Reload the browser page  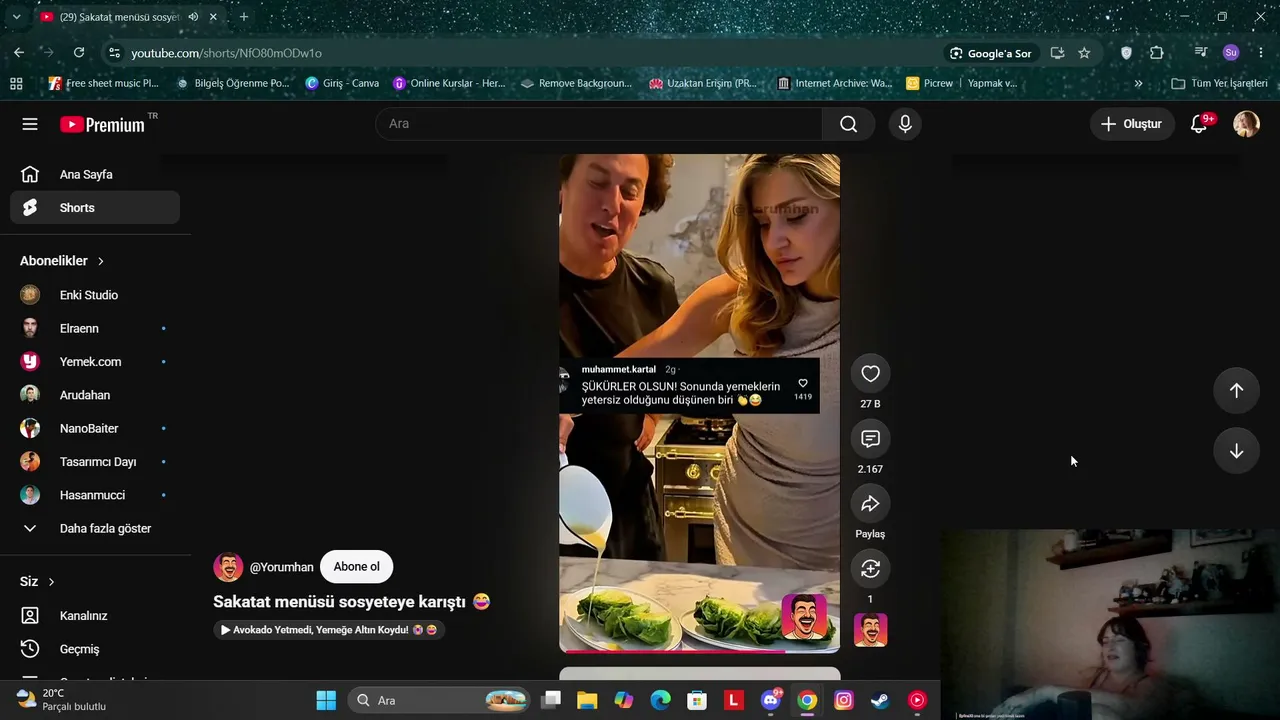(x=79, y=53)
